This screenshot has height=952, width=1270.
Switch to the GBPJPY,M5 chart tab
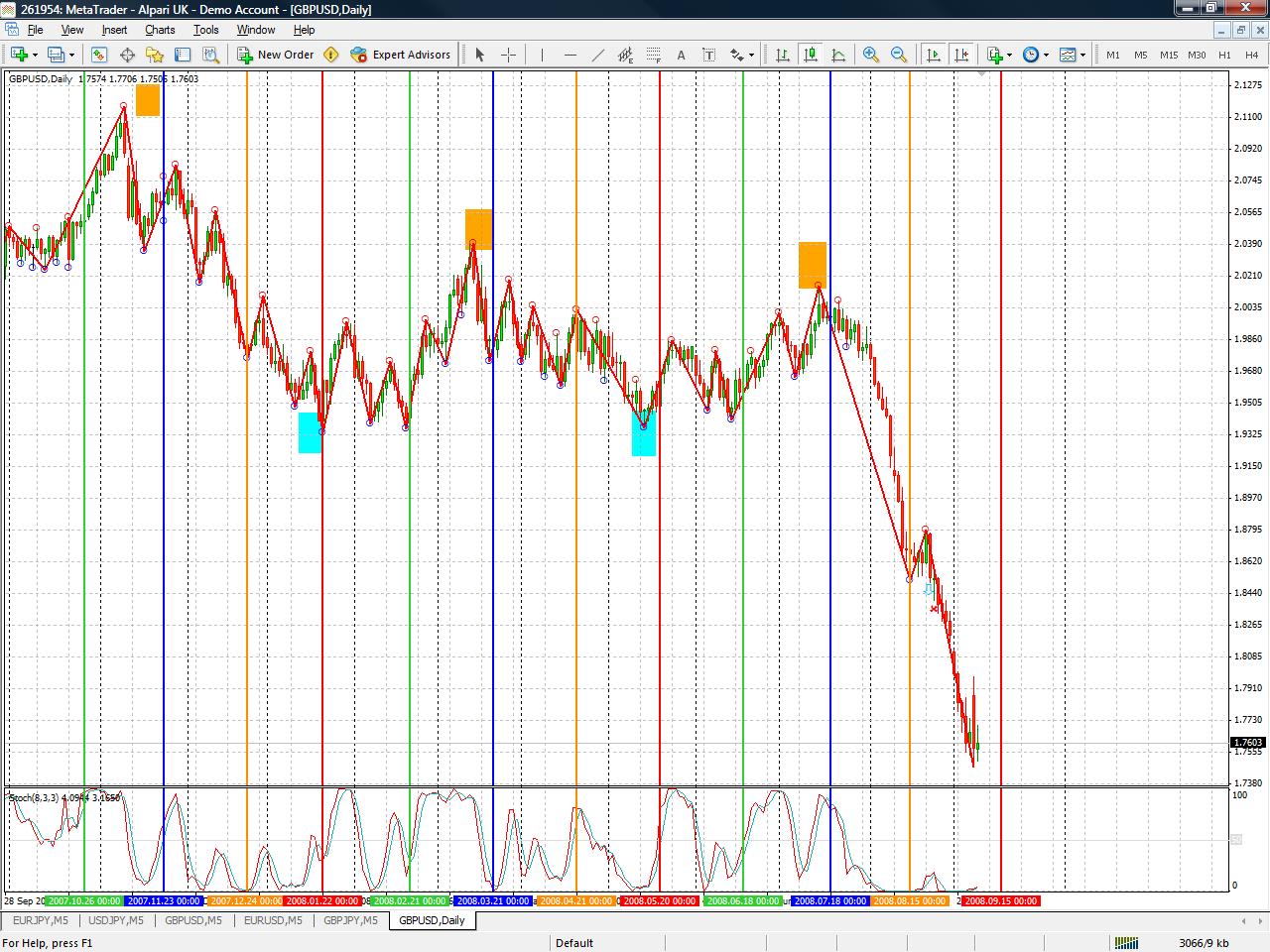350,920
